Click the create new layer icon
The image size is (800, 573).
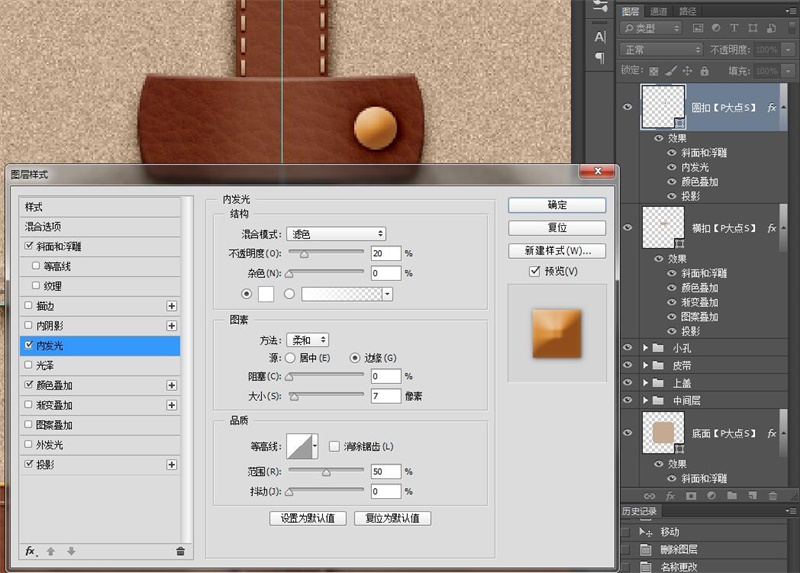753,495
